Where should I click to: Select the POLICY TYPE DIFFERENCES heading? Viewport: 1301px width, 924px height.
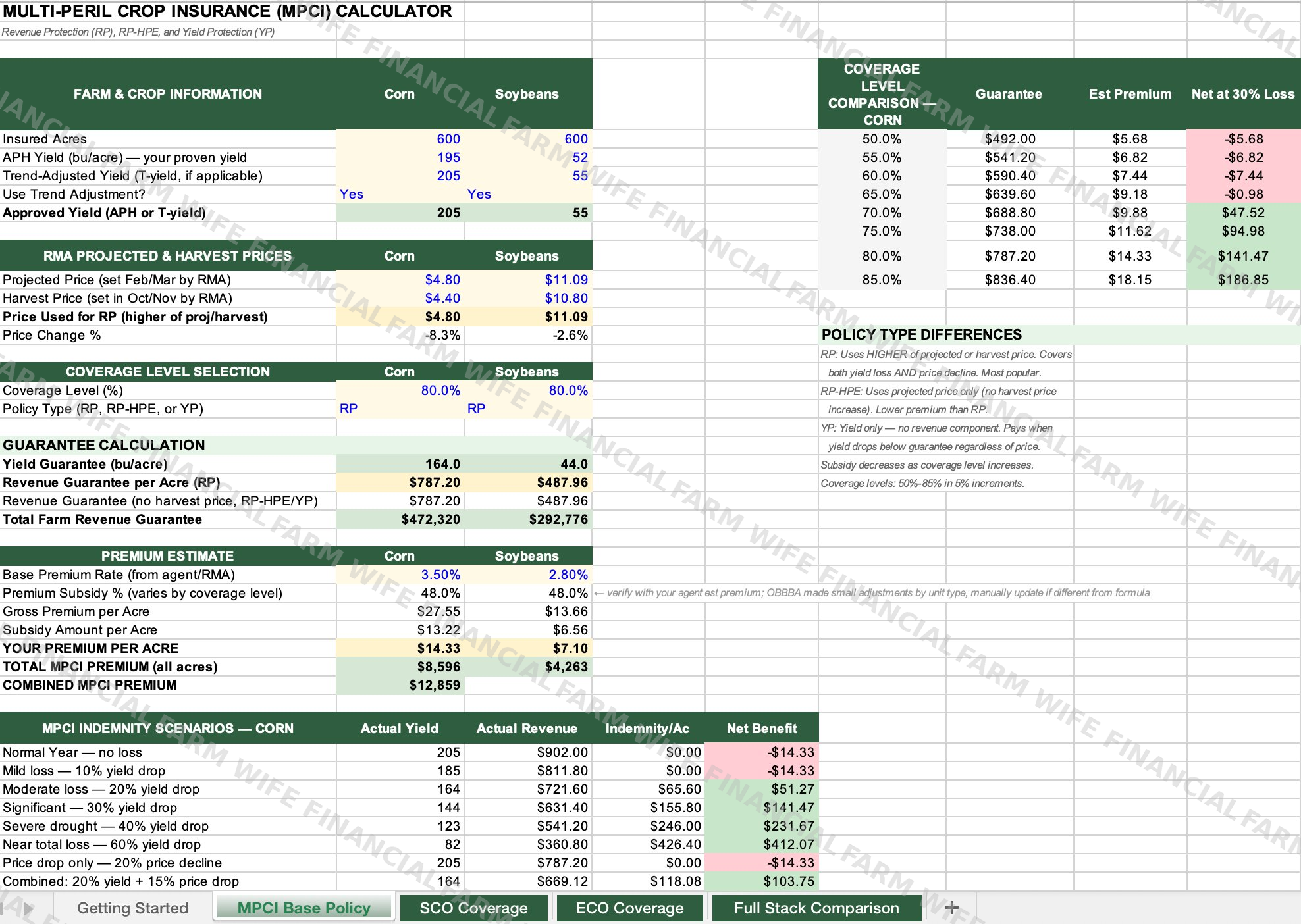922,334
